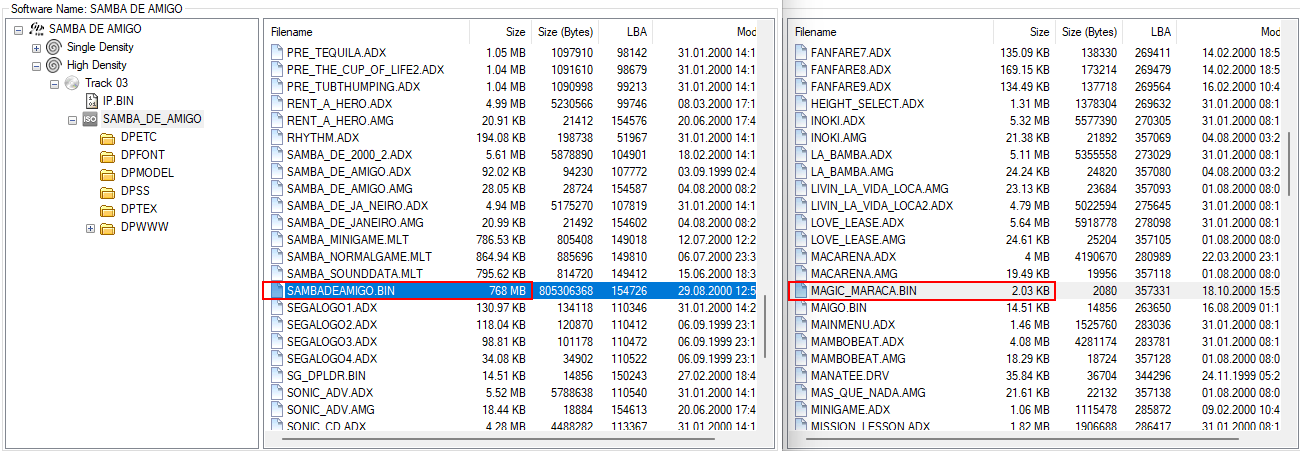
Task: Click file icon of MAGIC_MARACA.BIN
Action: tap(801, 290)
